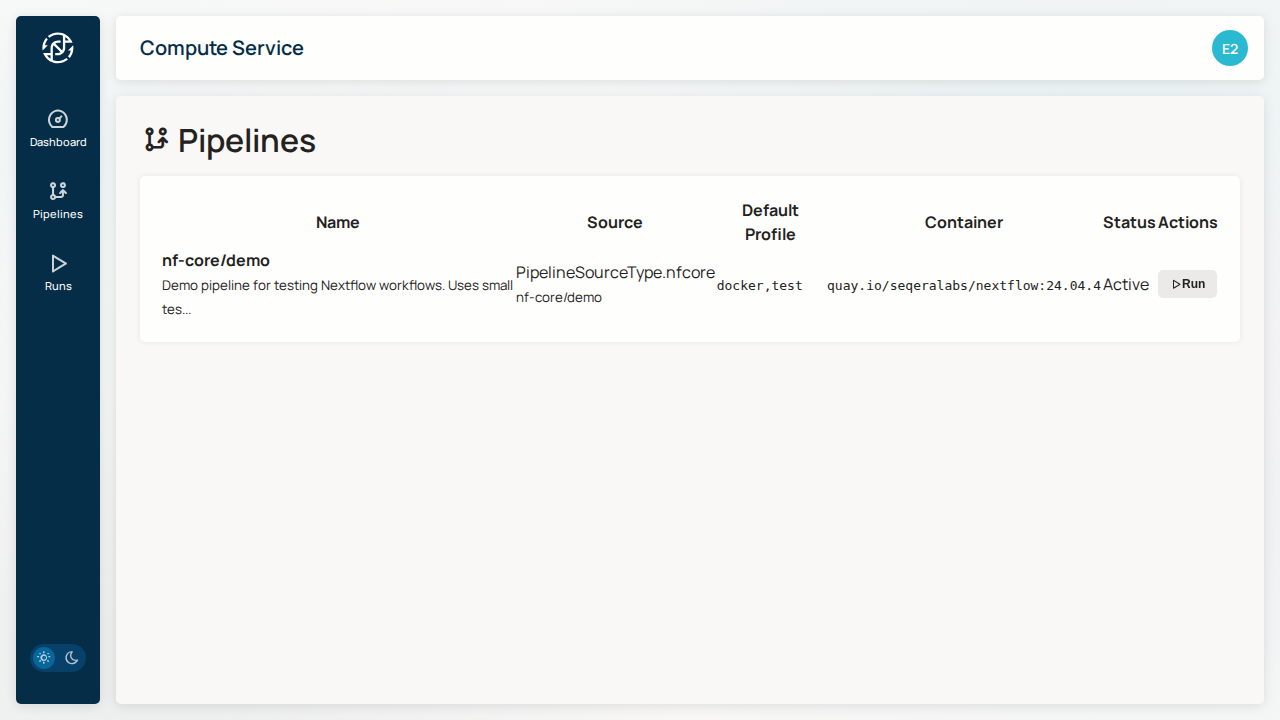The height and width of the screenshot is (720, 1280).
Task: Enable dark mode with the moon icon
Action: 72,658
